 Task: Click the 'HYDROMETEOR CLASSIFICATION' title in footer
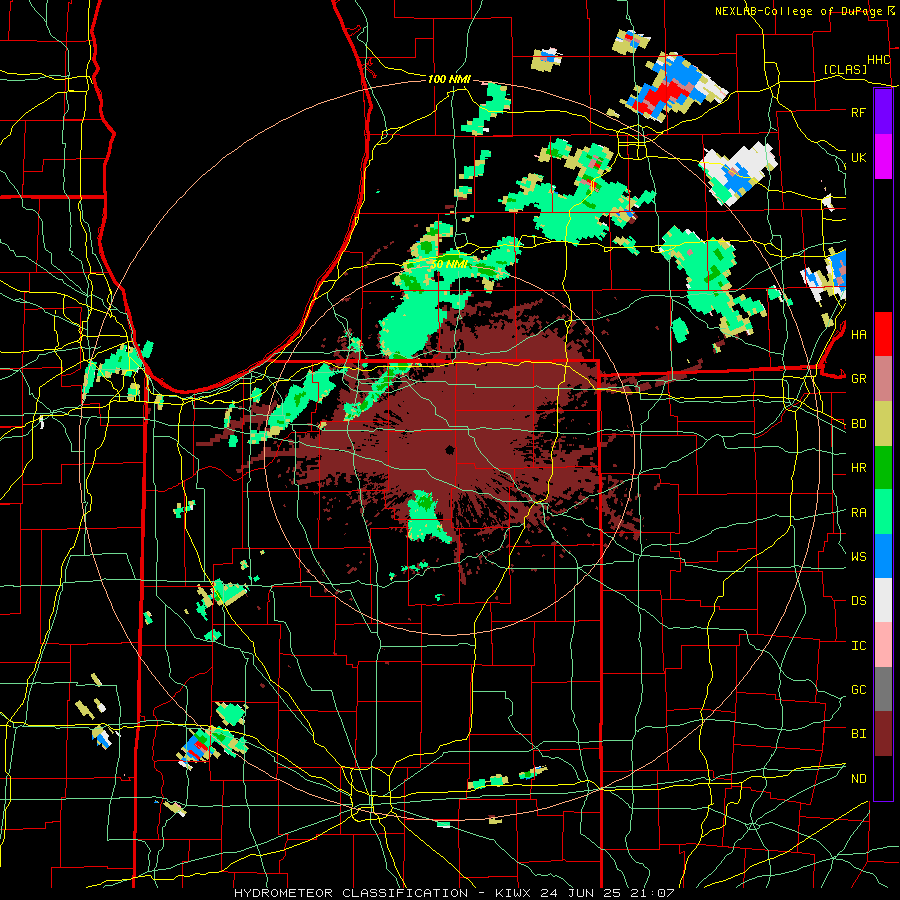[351, 893]
